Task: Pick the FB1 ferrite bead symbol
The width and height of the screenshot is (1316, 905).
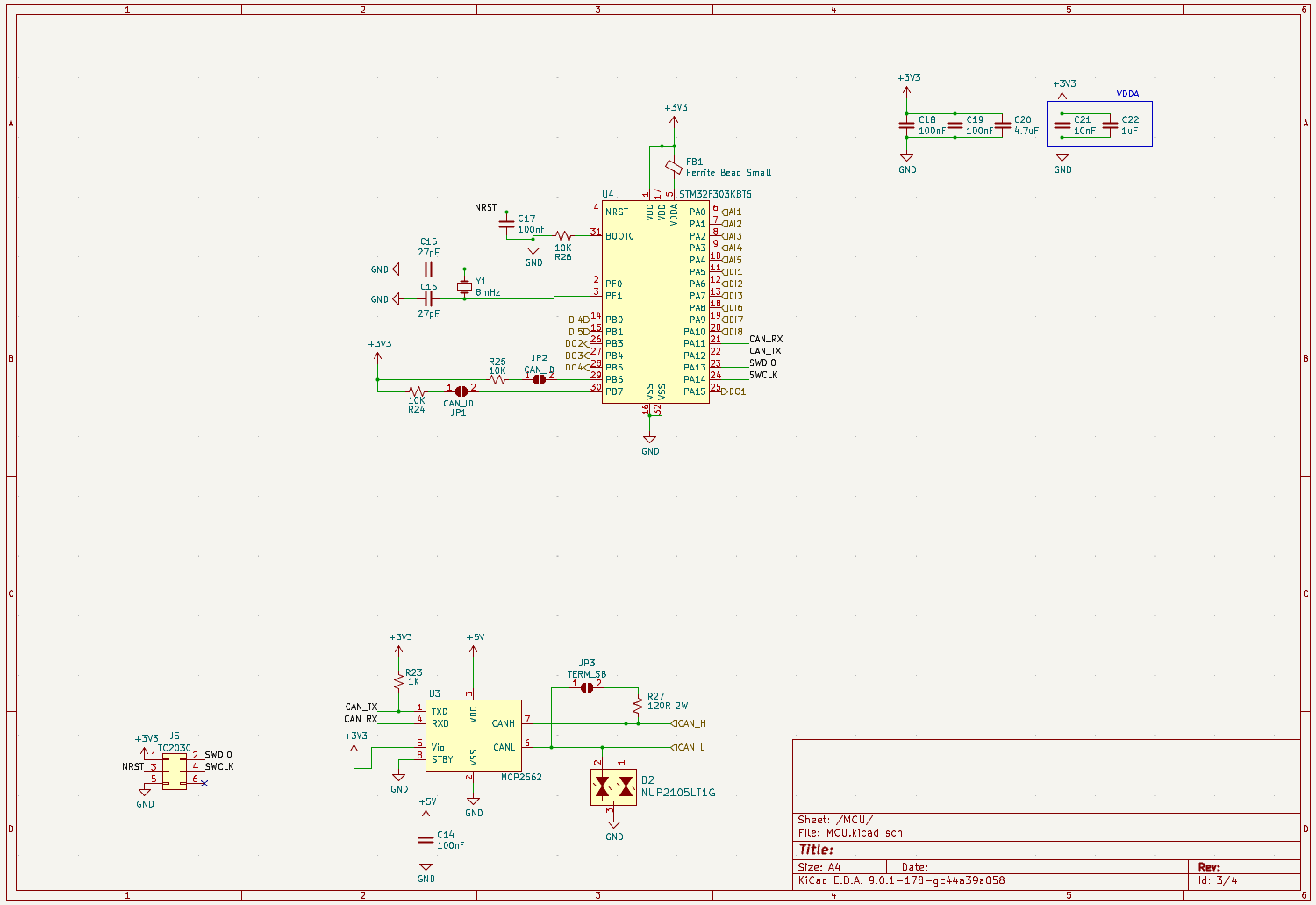Action: tap(673, 167)
